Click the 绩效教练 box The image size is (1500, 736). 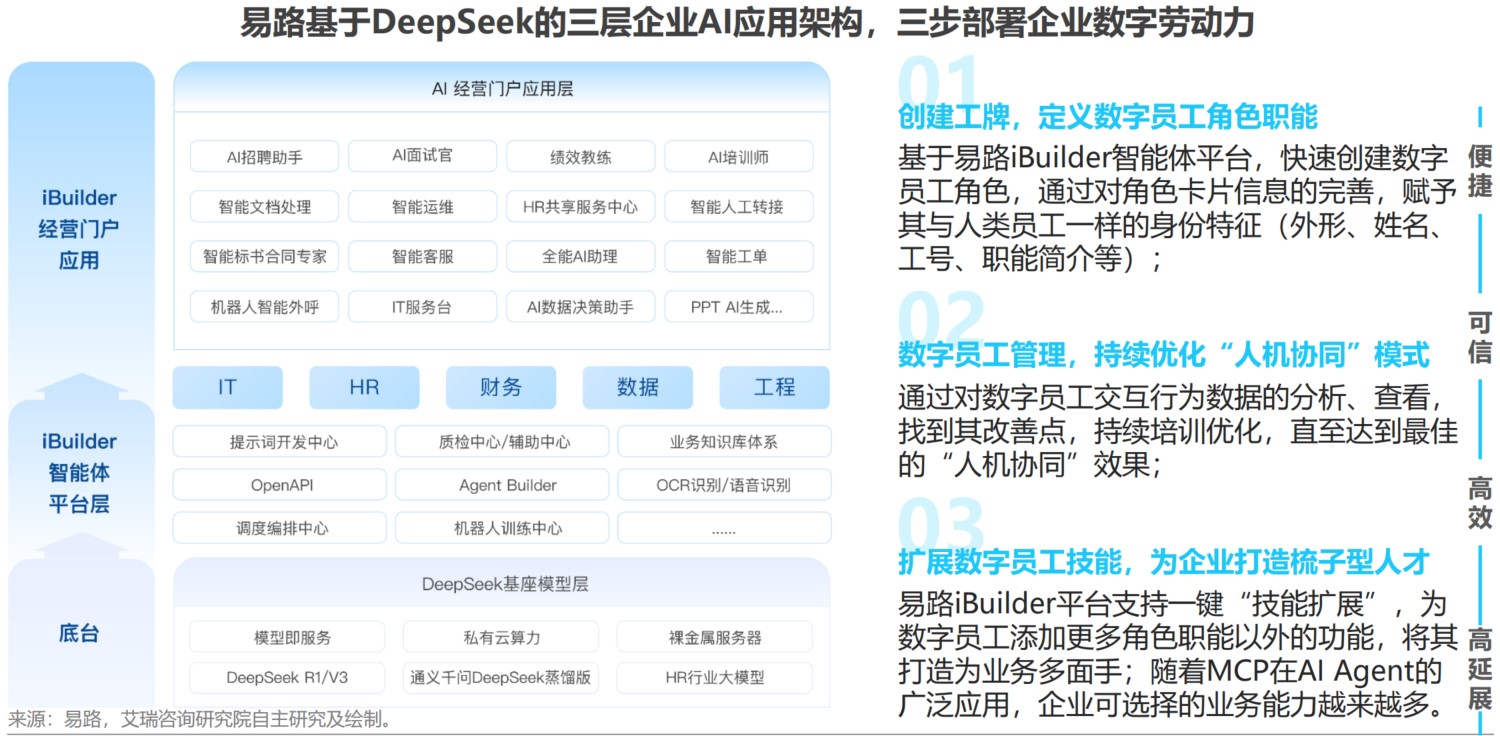[x=580, y=157]
